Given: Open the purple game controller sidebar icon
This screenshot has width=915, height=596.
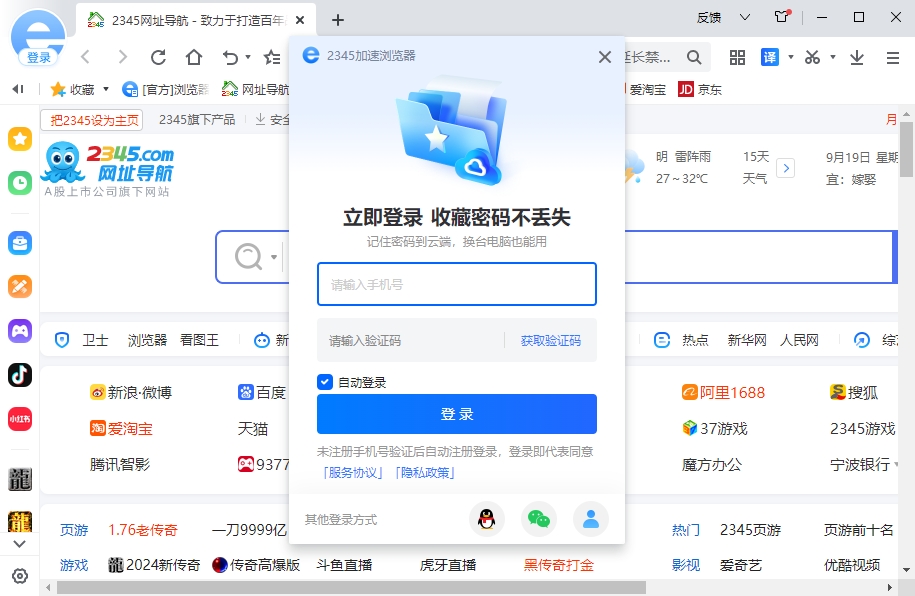Looking at the screenshot, I should [x=20, y=330].
